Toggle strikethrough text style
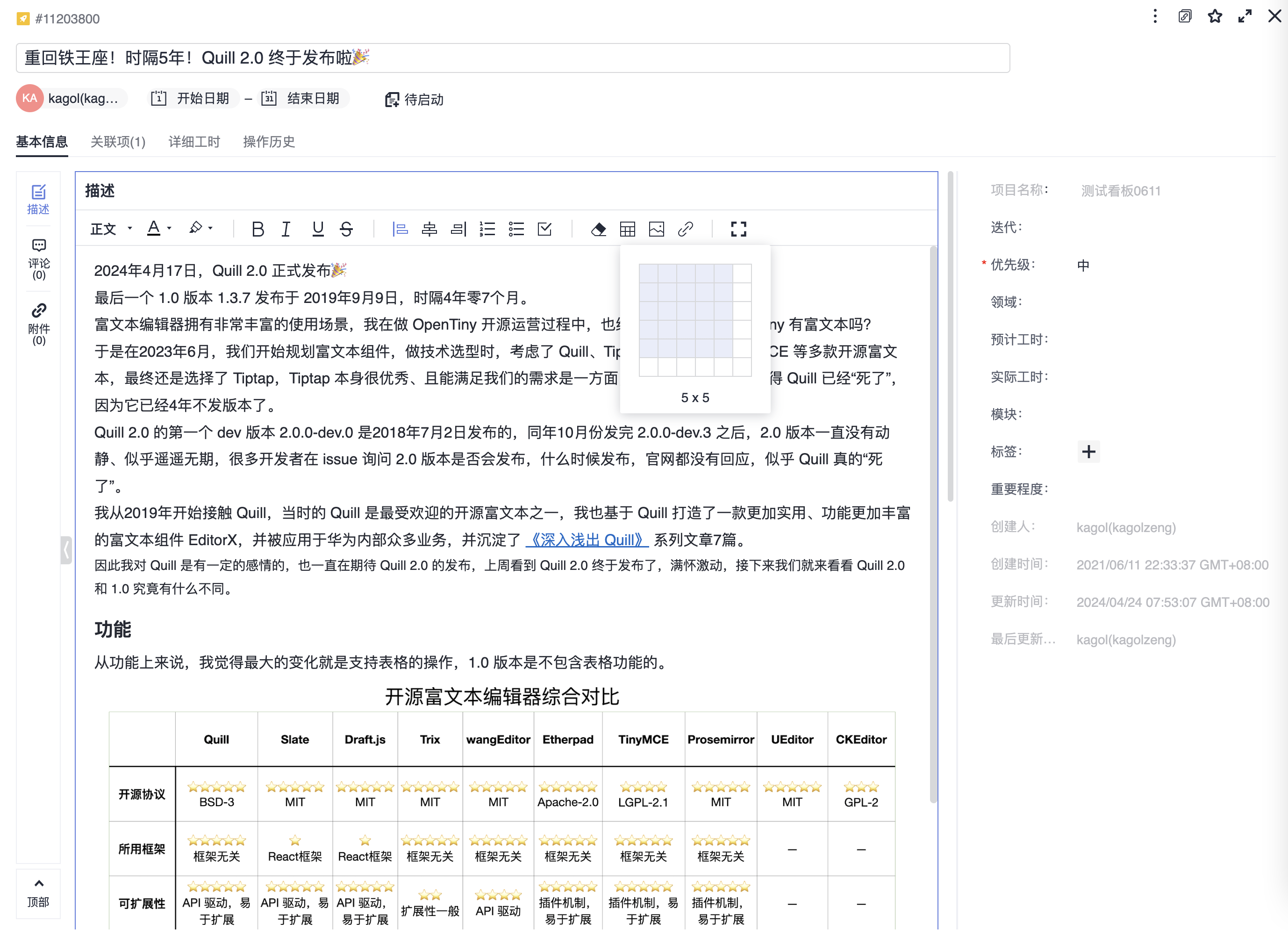1288x936 pixels. (346, 229)
